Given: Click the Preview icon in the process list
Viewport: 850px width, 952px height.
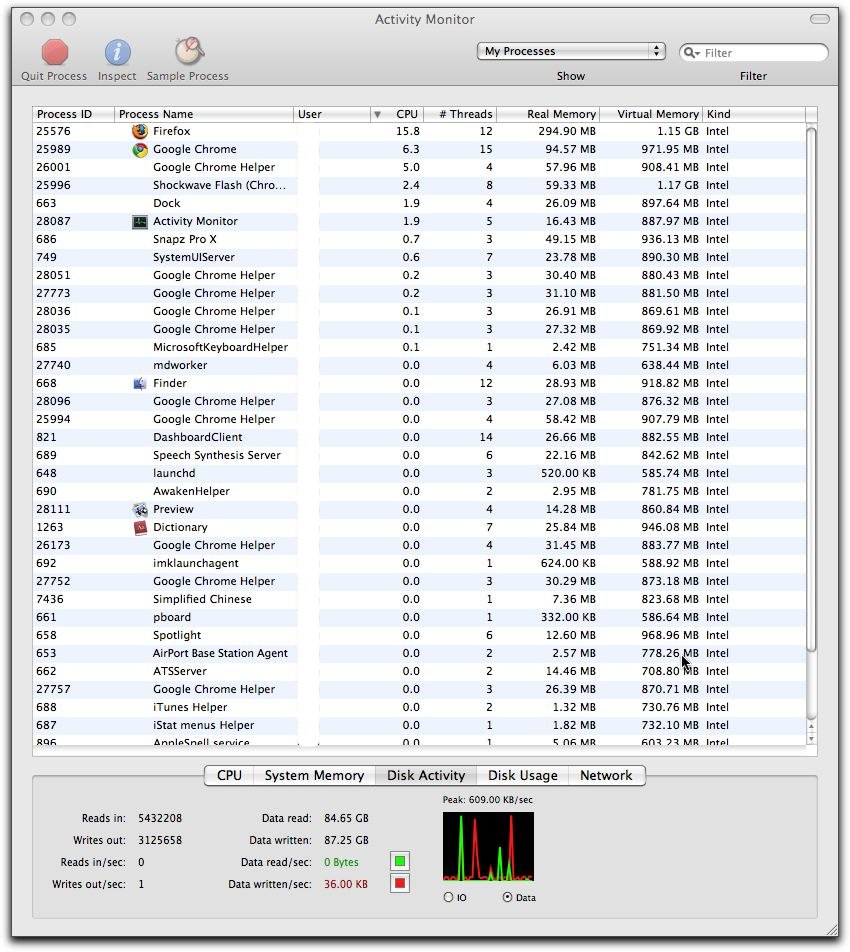Looking at the screenshot, I should click(138, 509).
